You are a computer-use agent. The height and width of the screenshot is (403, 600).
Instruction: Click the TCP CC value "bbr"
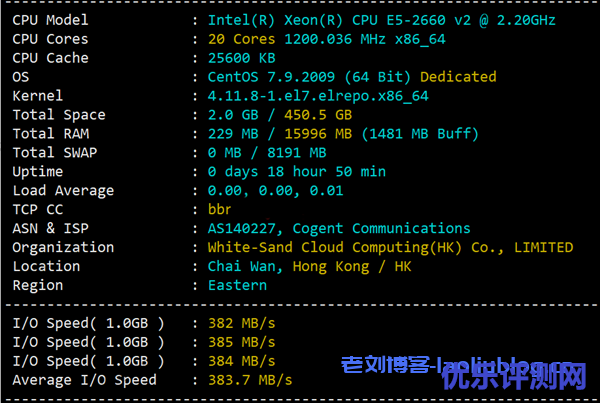[221, 210]
